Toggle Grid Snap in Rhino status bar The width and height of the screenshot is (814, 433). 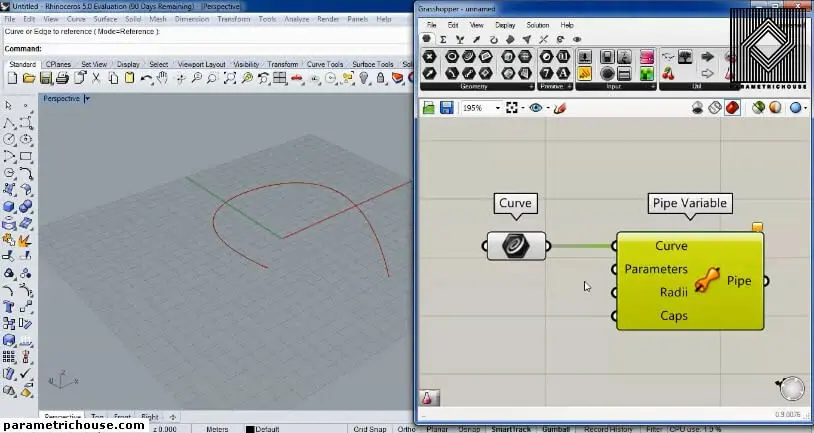(x=370, y=428)
